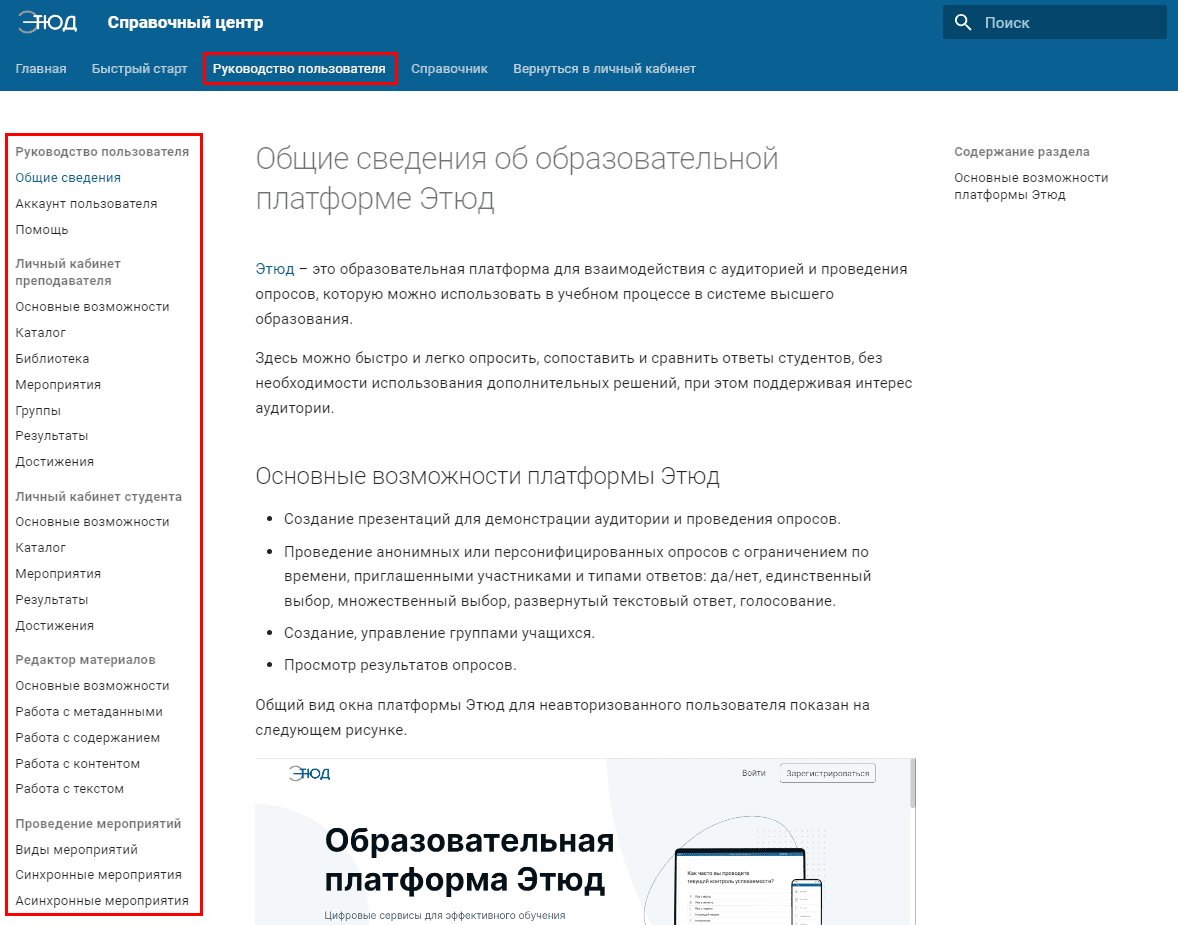
Task: Open Работа с содержанием sidebar link
Action: pos(87,737)
